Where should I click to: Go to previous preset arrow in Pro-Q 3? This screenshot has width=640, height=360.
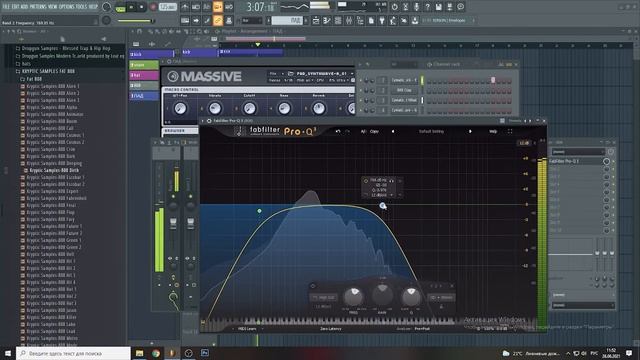[393, 131]
